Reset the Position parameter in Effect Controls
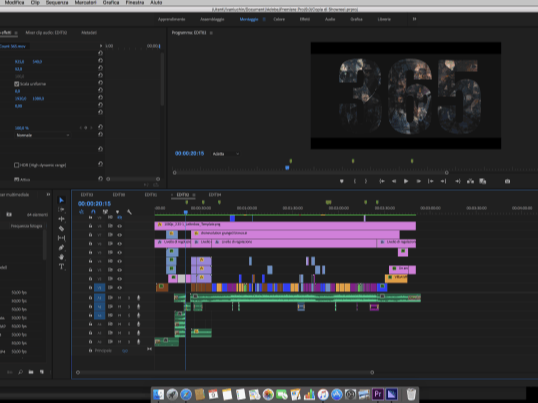The height and width of the screenshot is (403, 538). (100, 61)
